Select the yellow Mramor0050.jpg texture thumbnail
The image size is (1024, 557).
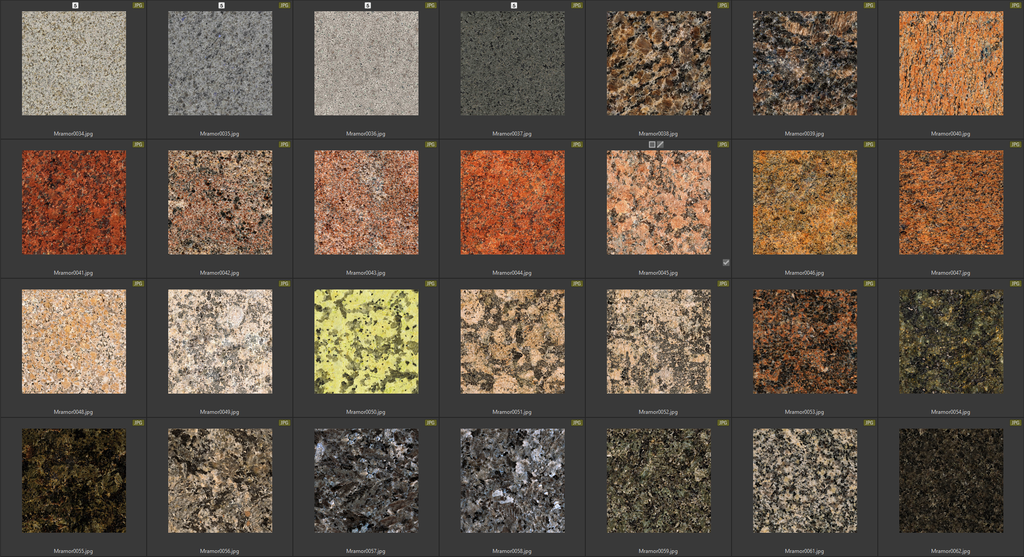[366, 341]
